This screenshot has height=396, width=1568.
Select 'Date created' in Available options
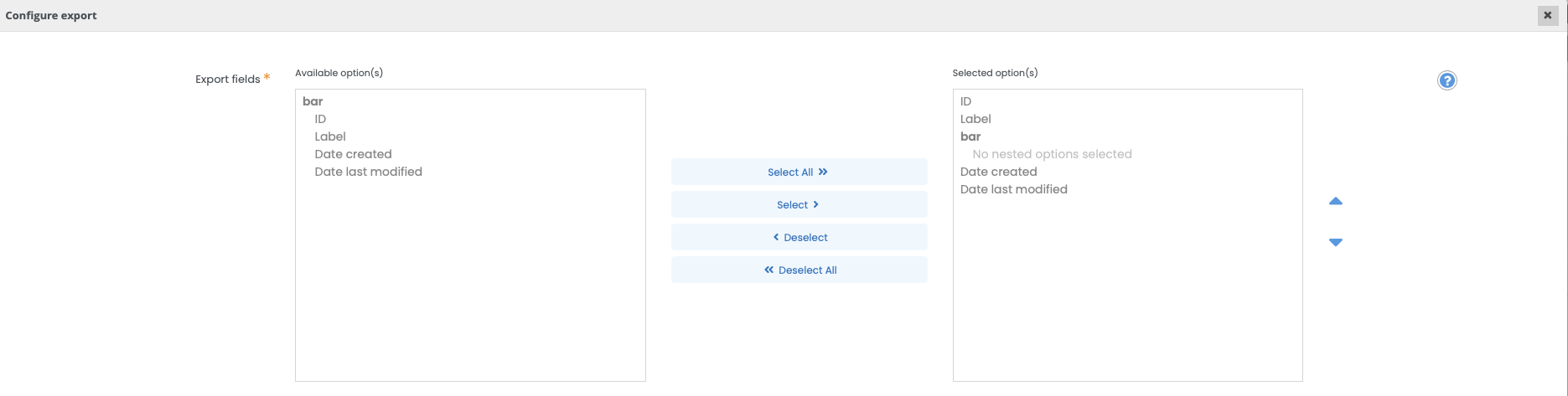pos(353,154)
